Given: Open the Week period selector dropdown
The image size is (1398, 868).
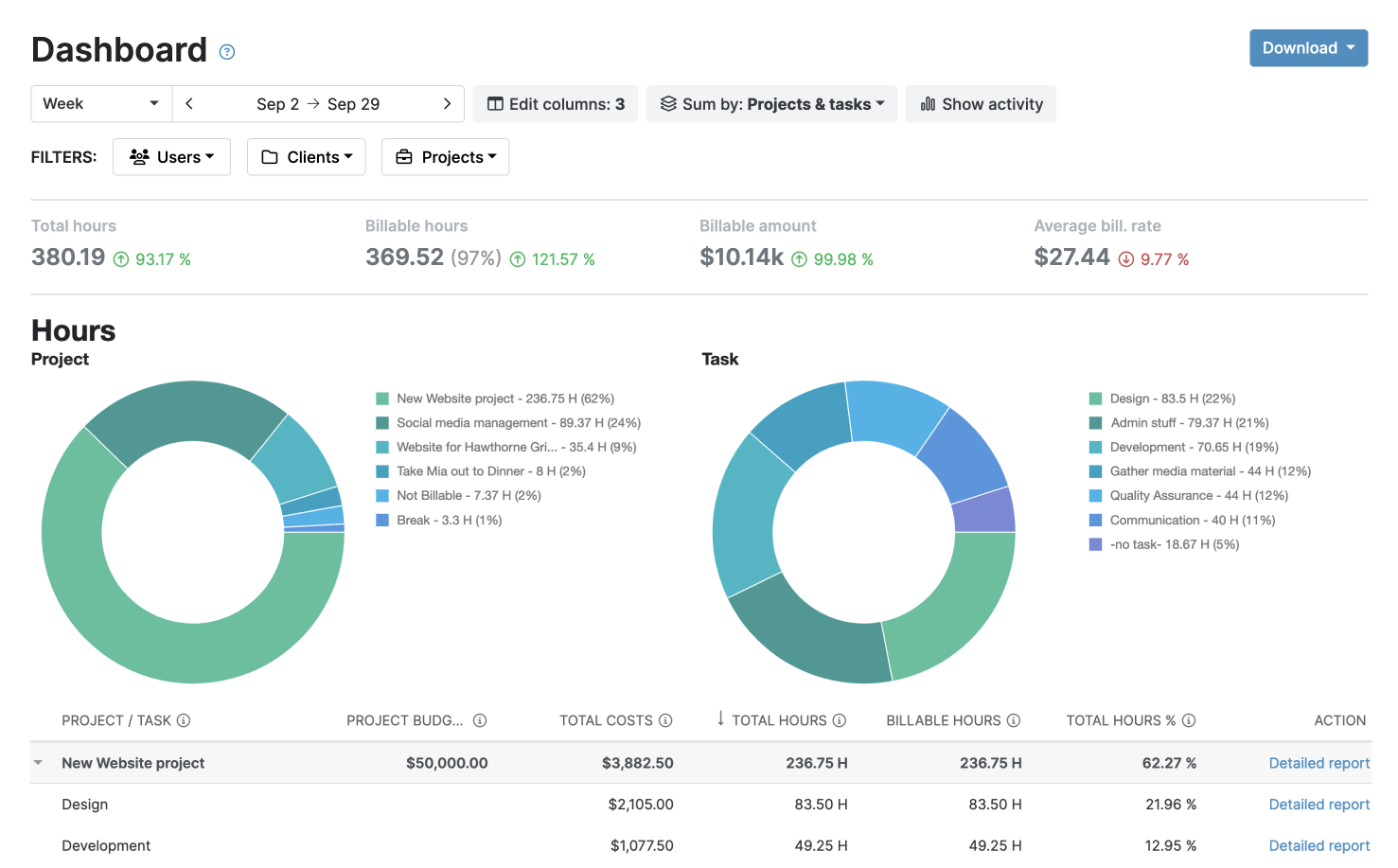Looking at the screenshot, I should click(x=100, y=104).
